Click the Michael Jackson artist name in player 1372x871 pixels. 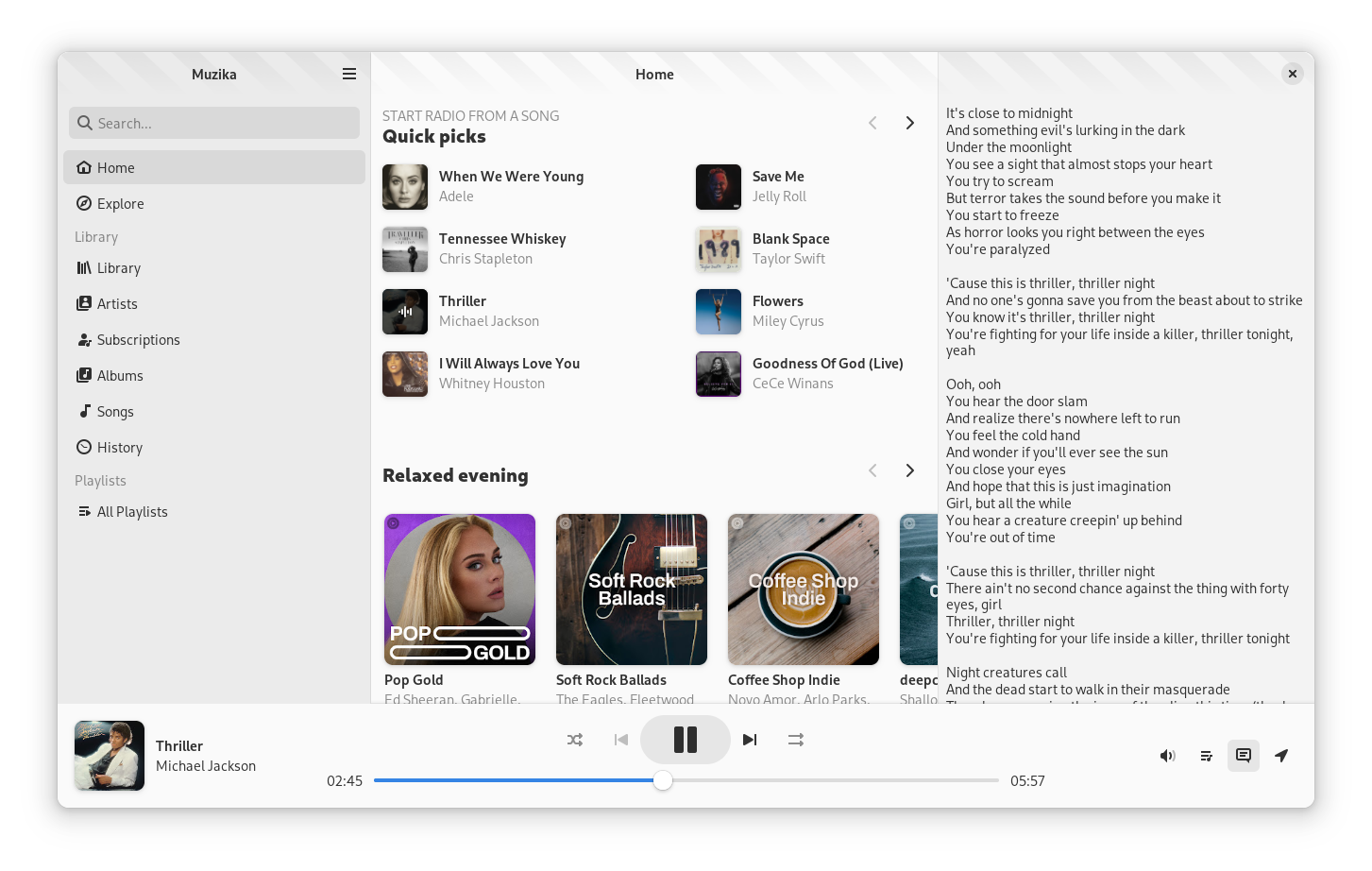(206, 766)
